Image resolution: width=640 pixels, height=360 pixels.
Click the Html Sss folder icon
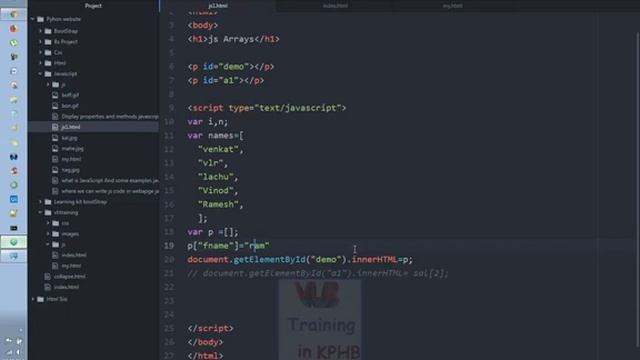(40, 299)
